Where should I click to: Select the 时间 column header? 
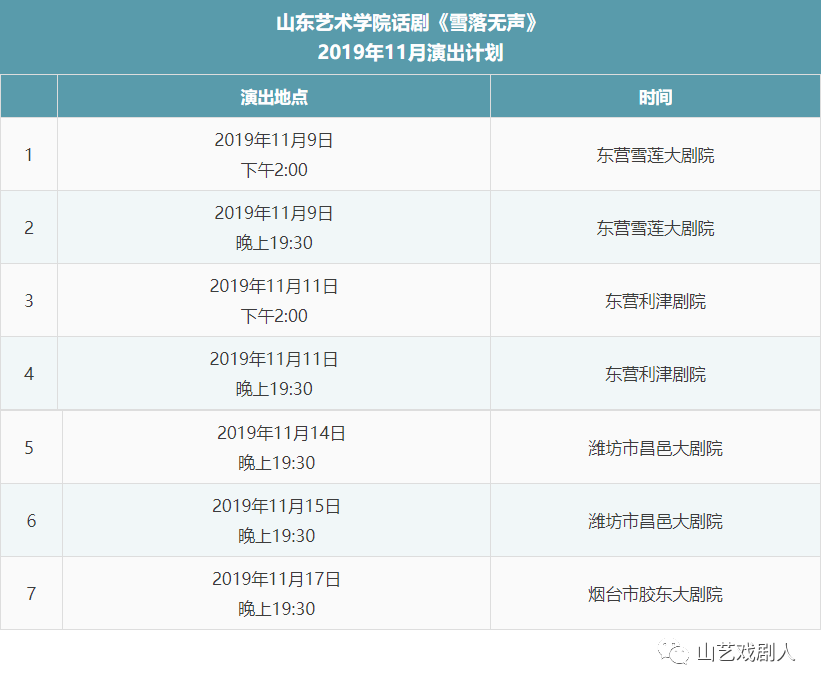coord(655,97)
